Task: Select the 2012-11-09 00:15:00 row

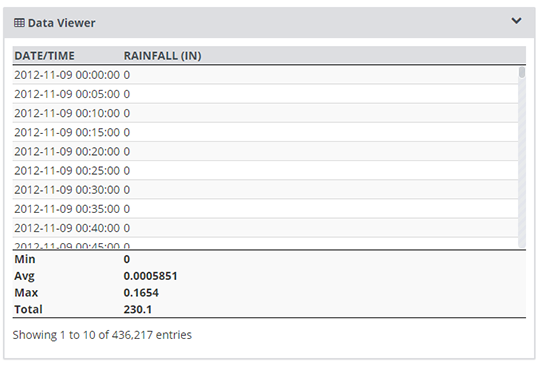Action: (x=266, y=132)
